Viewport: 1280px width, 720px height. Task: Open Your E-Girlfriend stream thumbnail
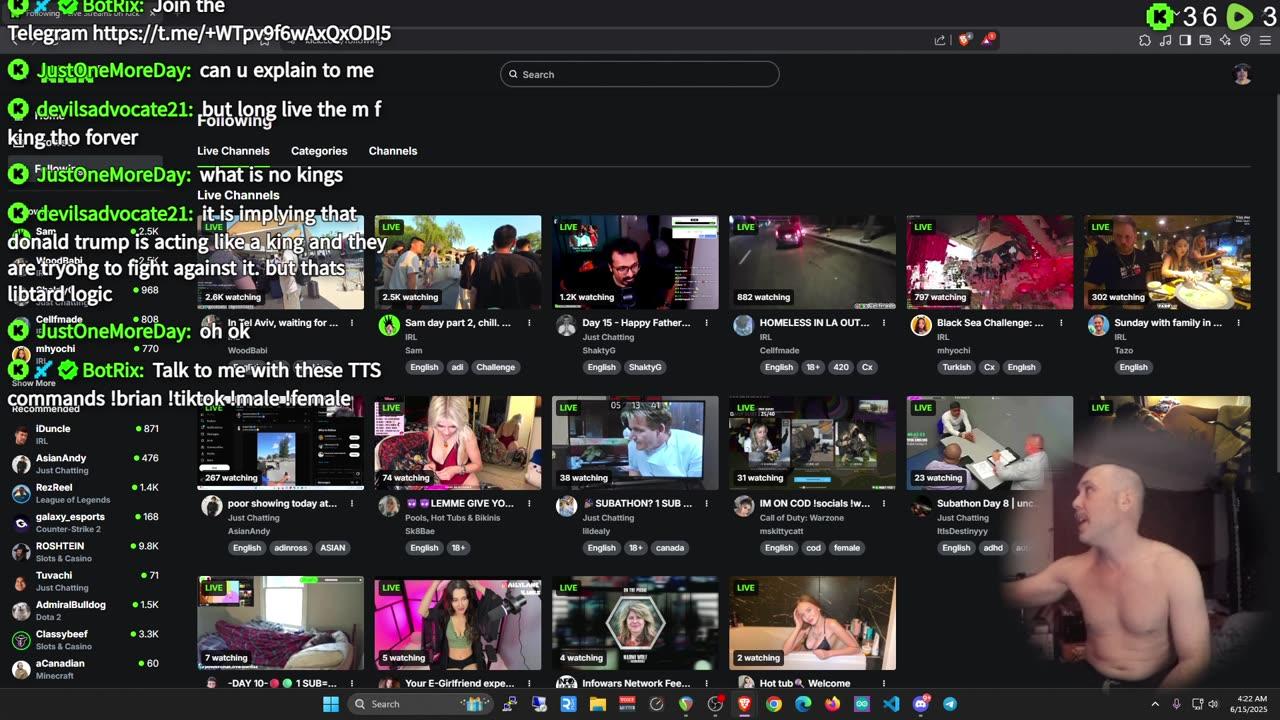point(458,623)
